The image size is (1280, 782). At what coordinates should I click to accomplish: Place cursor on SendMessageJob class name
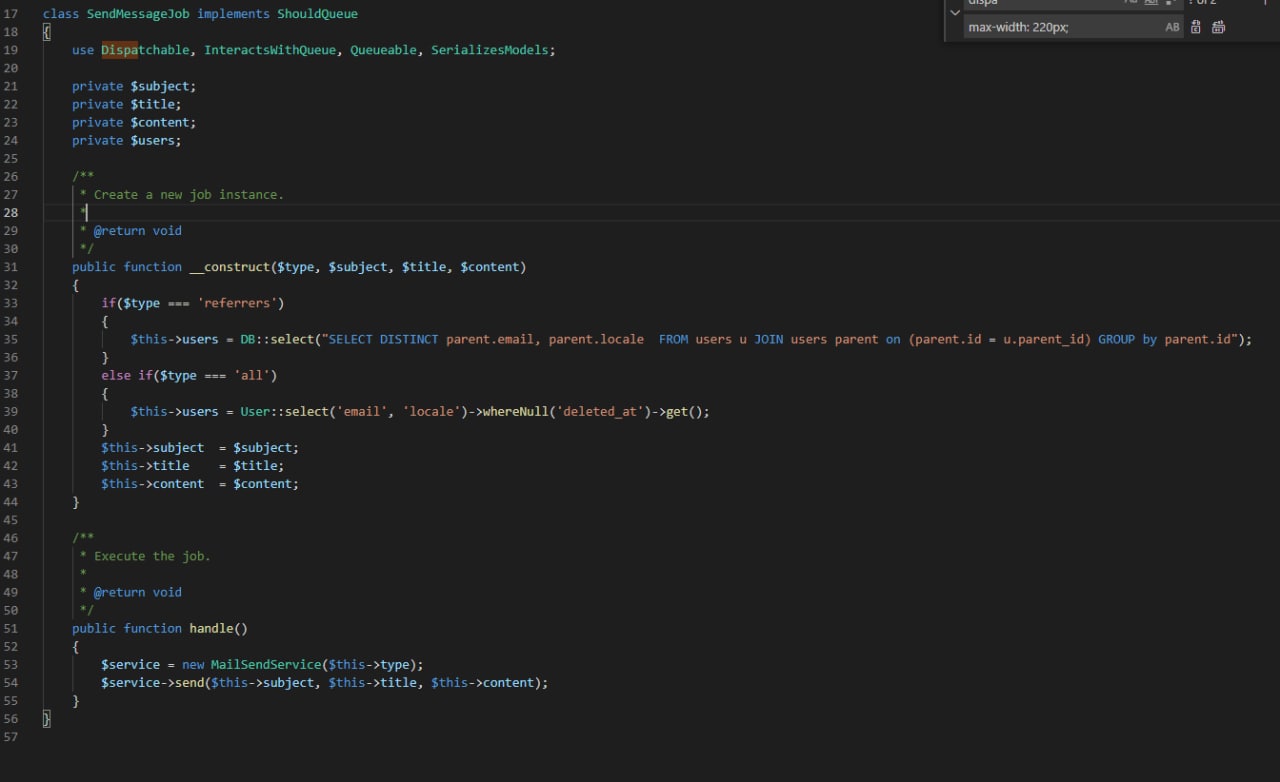[138, 14]
